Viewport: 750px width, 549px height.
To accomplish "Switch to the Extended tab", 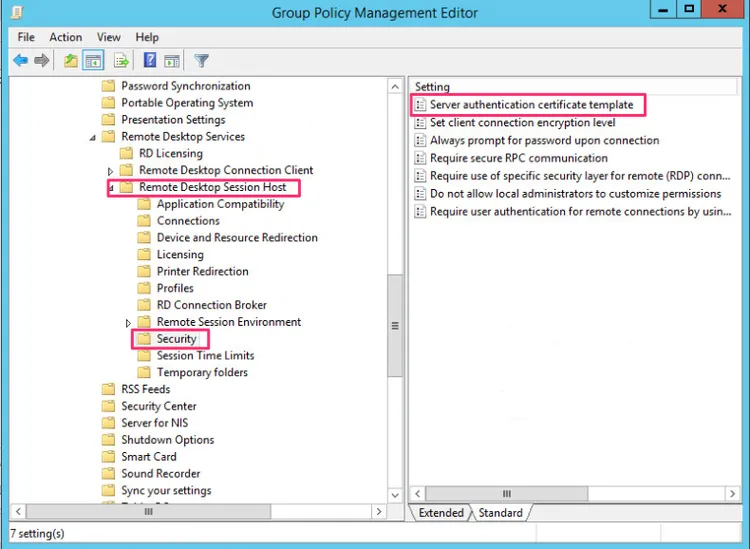I will coord(440,513).
